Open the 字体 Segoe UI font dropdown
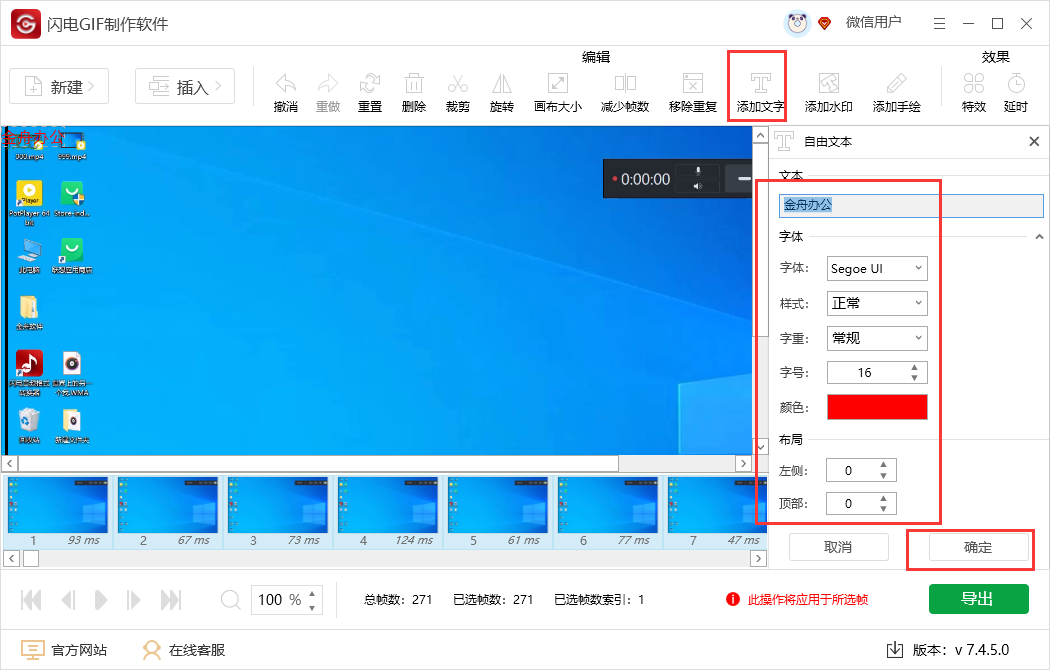The height and width of the screenshot is (670, 1050). pyautogui.click(x=877, y=269)
